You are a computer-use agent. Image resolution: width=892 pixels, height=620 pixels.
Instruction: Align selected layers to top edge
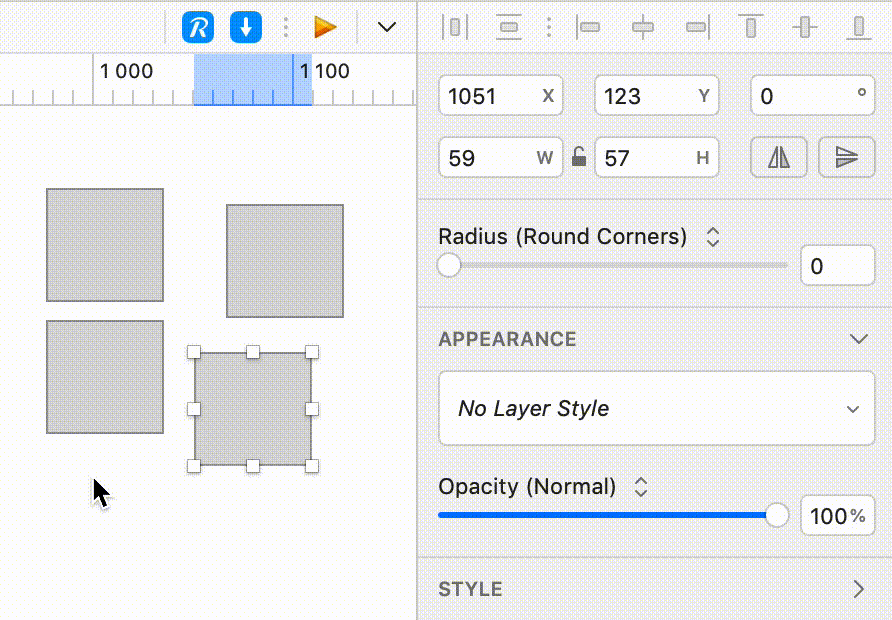pos(751,27)
